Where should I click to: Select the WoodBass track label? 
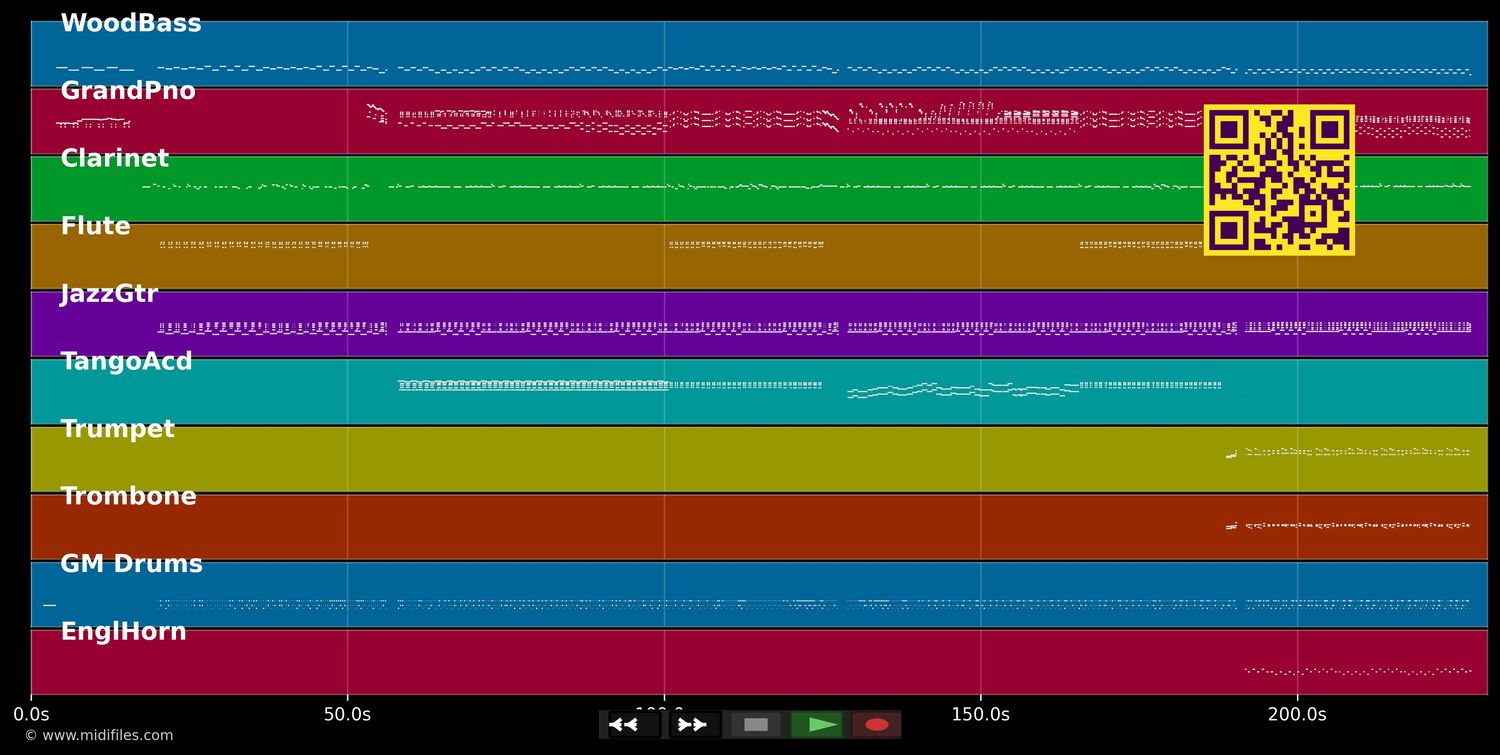pos(131,24)
